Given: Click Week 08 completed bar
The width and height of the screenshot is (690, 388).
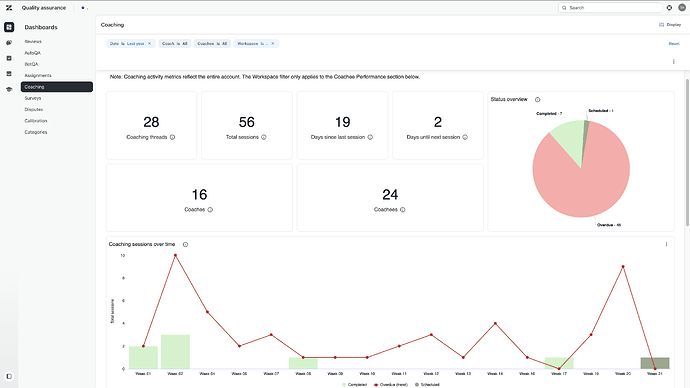Looking at the screenshot, I should 303,363.
